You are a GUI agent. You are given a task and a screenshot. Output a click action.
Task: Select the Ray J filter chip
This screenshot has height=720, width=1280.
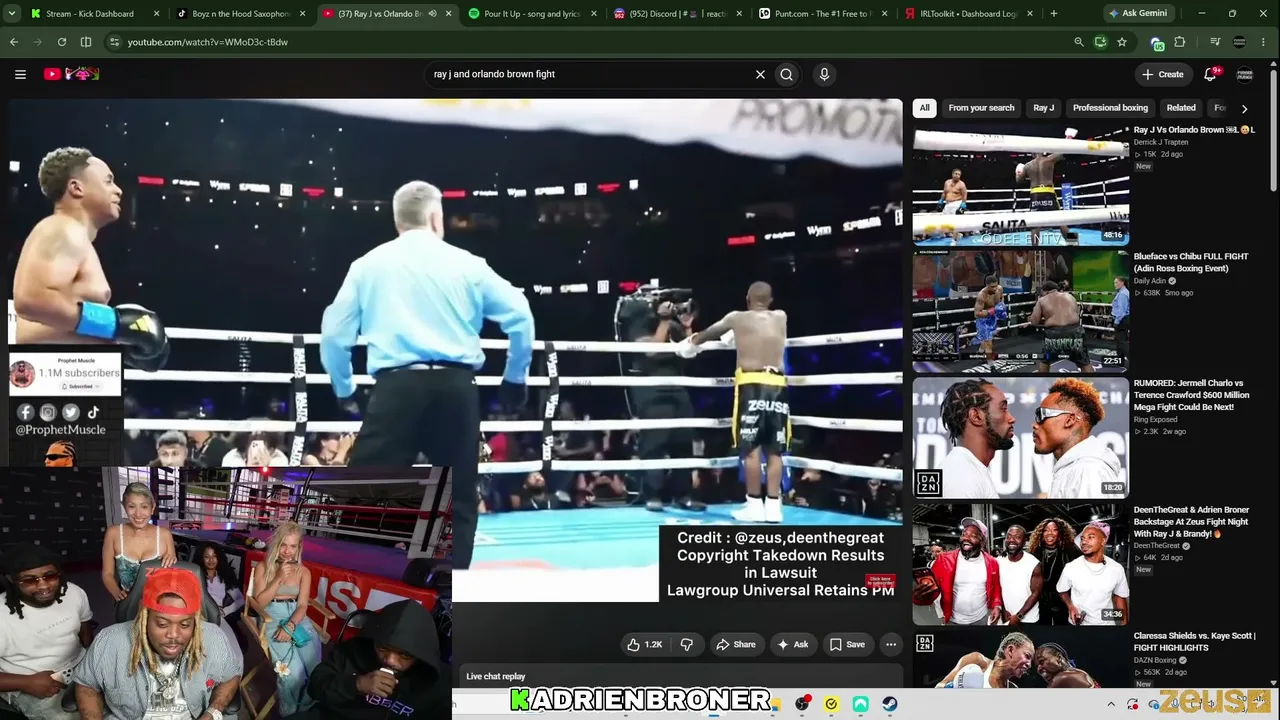[1044, 108]
